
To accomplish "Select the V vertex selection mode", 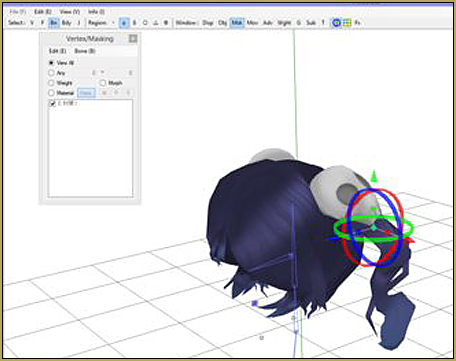I will coord(32,23).
